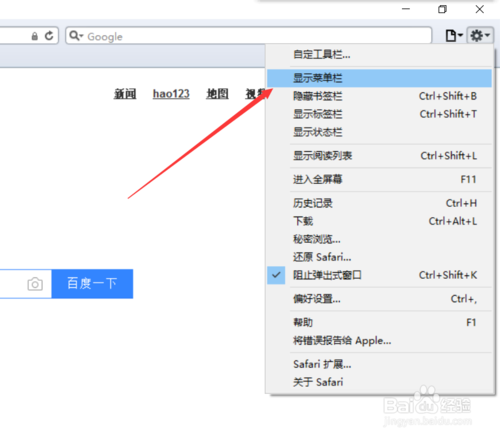Choose 显示标签栏 option
This screenshot has height=439, width=500.
click(379, 114)
